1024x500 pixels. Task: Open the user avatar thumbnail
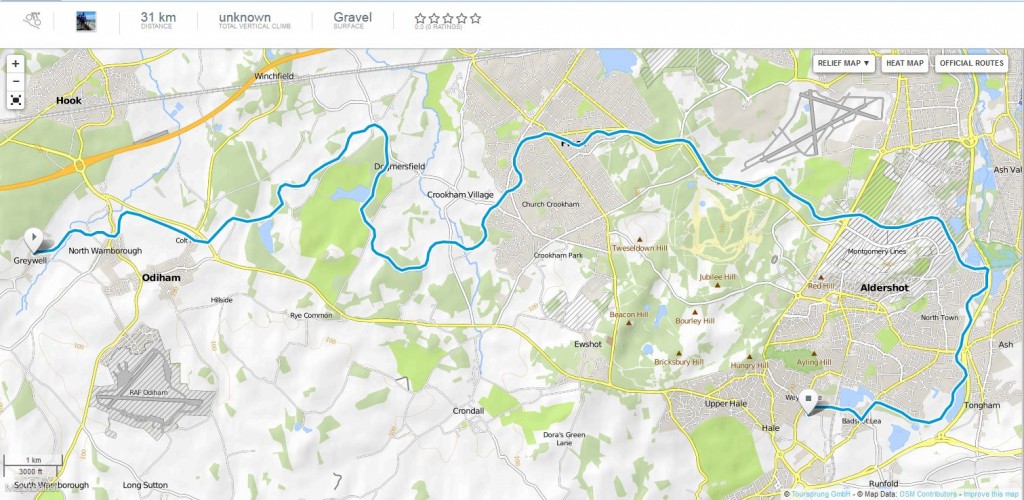(86, 21)
